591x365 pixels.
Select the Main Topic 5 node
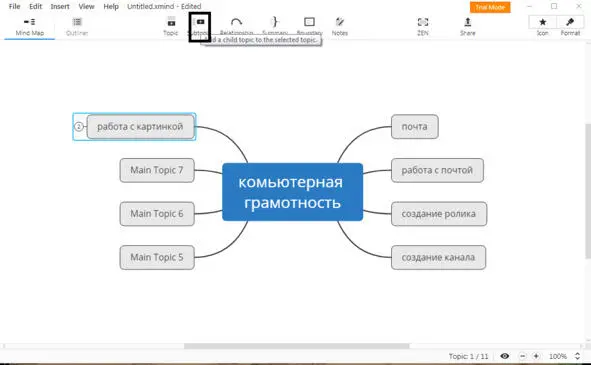(x=157, y=258)
